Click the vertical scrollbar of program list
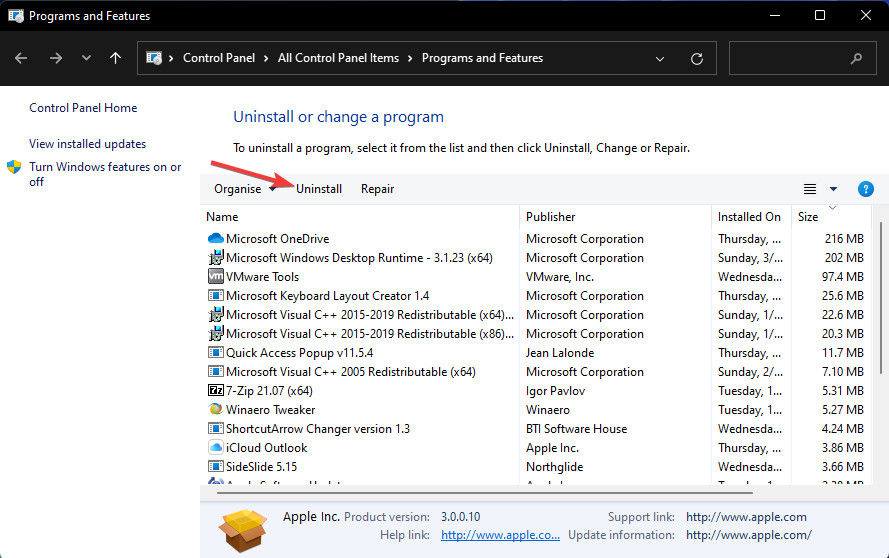The width and height of the screenshot is (889, 558). (x=880, y=298)
